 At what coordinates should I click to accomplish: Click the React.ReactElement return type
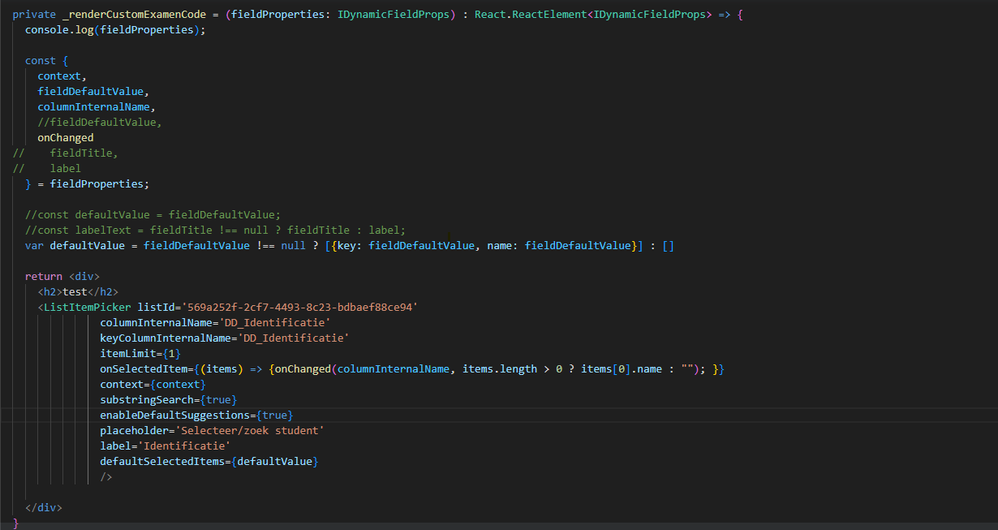530,14
